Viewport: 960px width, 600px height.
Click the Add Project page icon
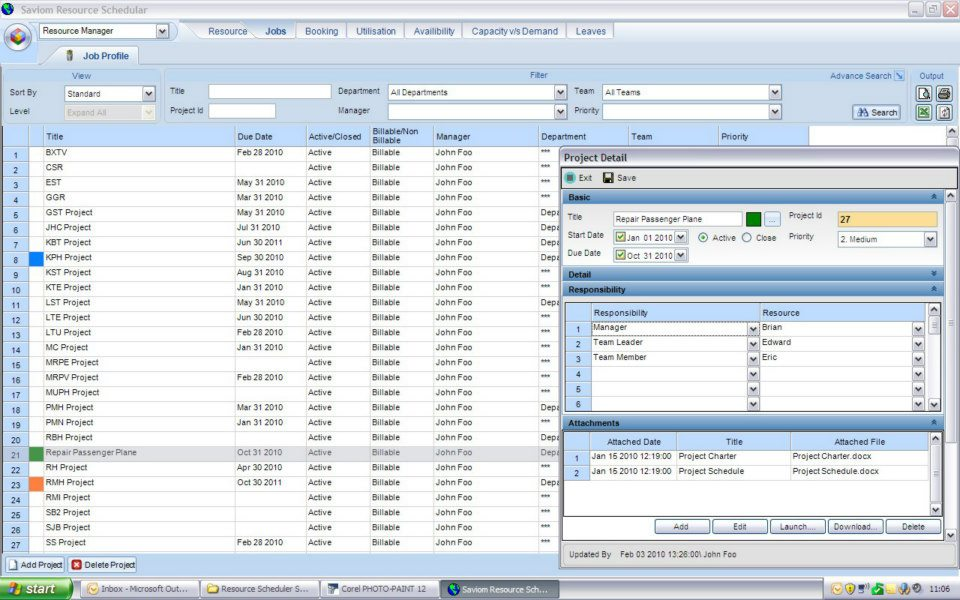(x=12, y=564)
